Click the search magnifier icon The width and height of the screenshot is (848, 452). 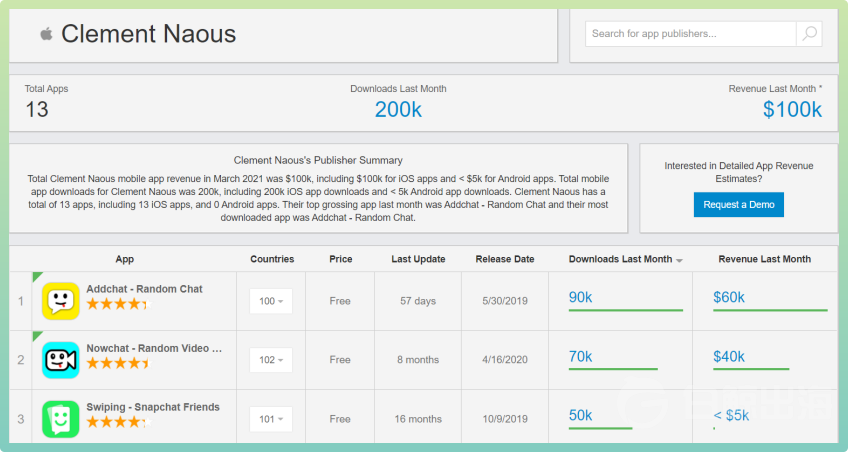tap(809, 34)
